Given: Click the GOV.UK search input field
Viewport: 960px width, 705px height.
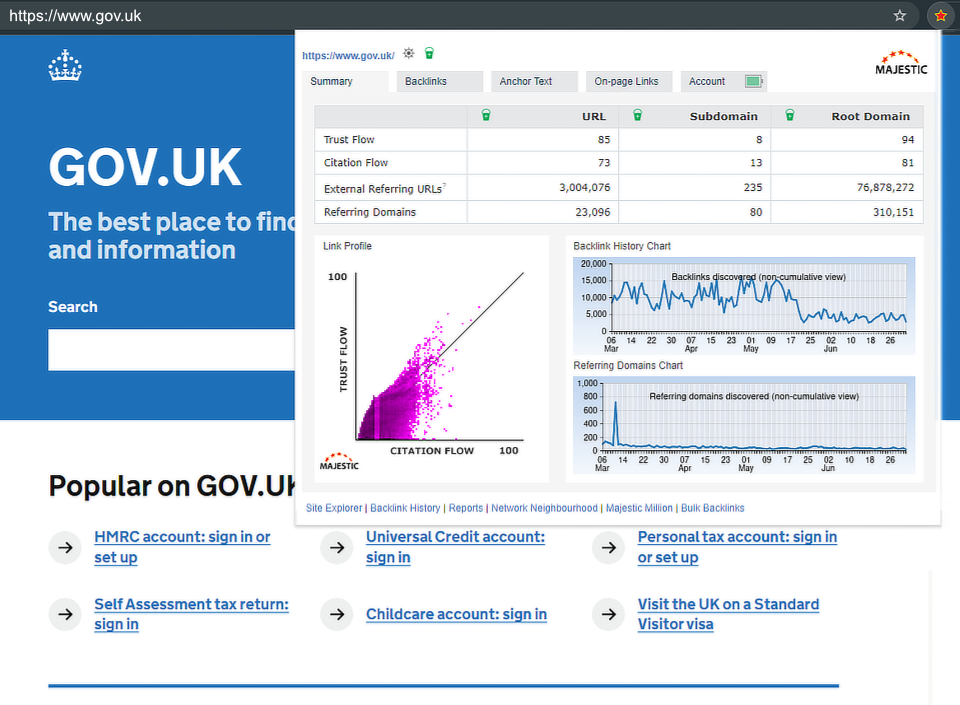Looking at the screenshot, I should tap(171, 350).
